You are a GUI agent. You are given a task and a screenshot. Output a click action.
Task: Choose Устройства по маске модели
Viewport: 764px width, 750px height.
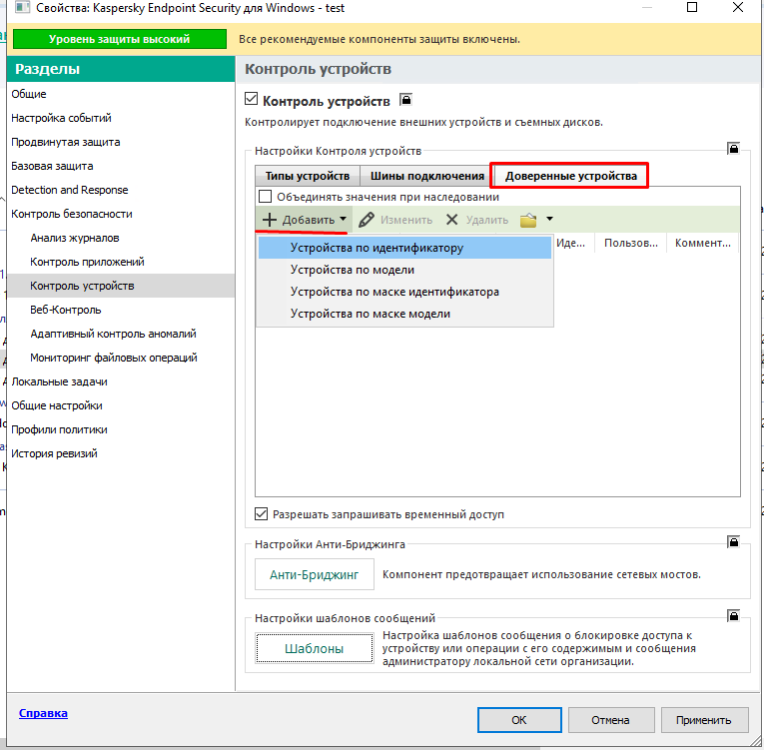tap(405, 313)
